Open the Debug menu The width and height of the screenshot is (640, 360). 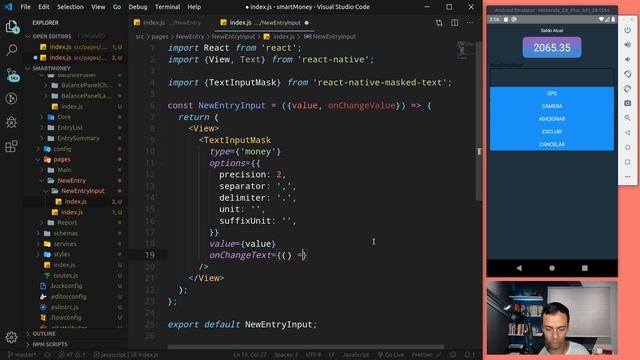[x=138, y=7]
